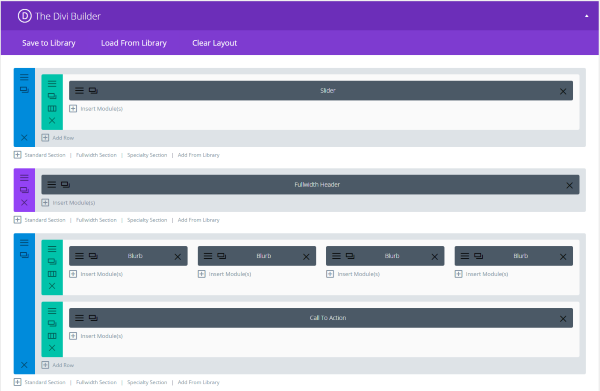Delete the third blue section
This screenshot has width=600, height=391.
[x=24, y=365]
